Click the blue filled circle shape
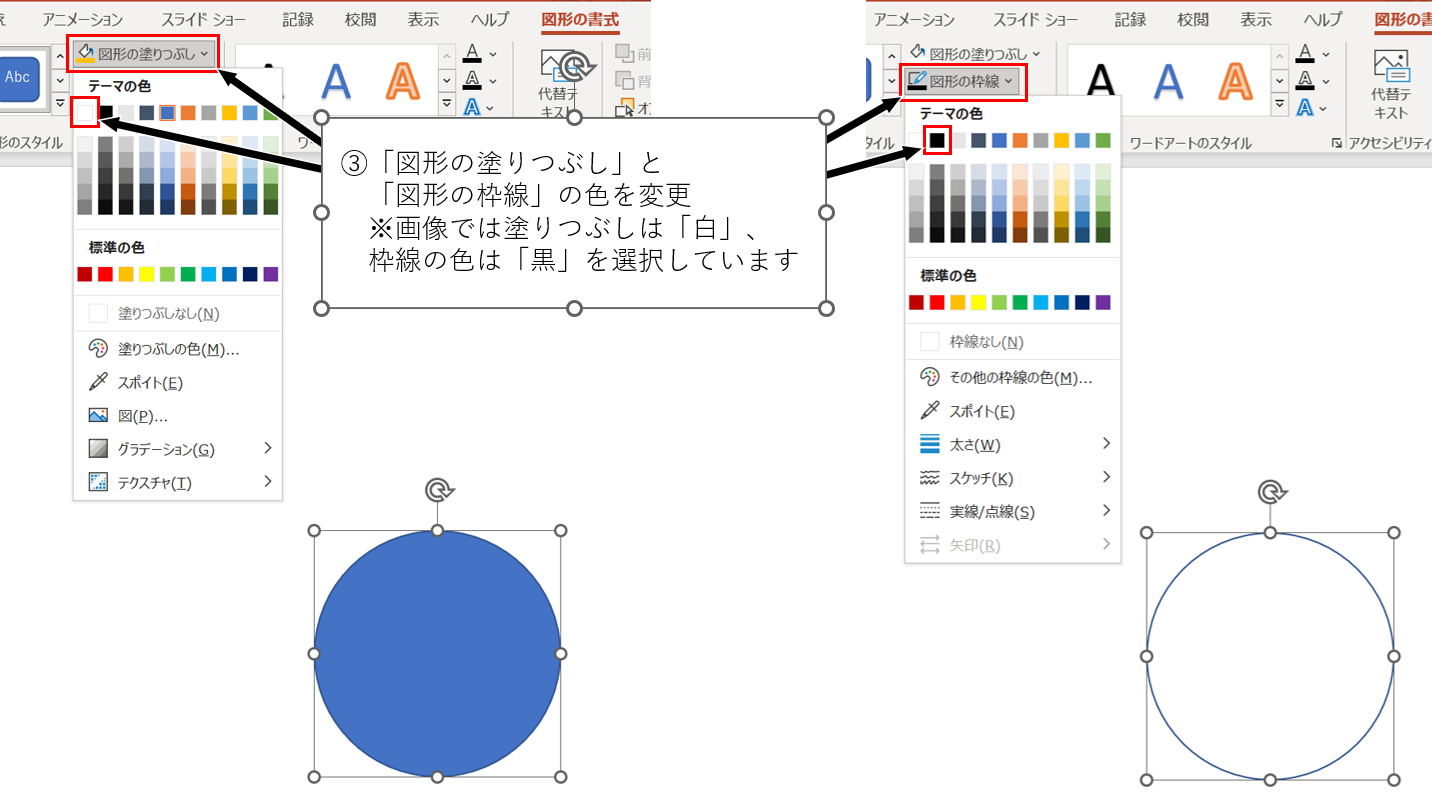Viewport: 1432px width, 807px height. 437,653
